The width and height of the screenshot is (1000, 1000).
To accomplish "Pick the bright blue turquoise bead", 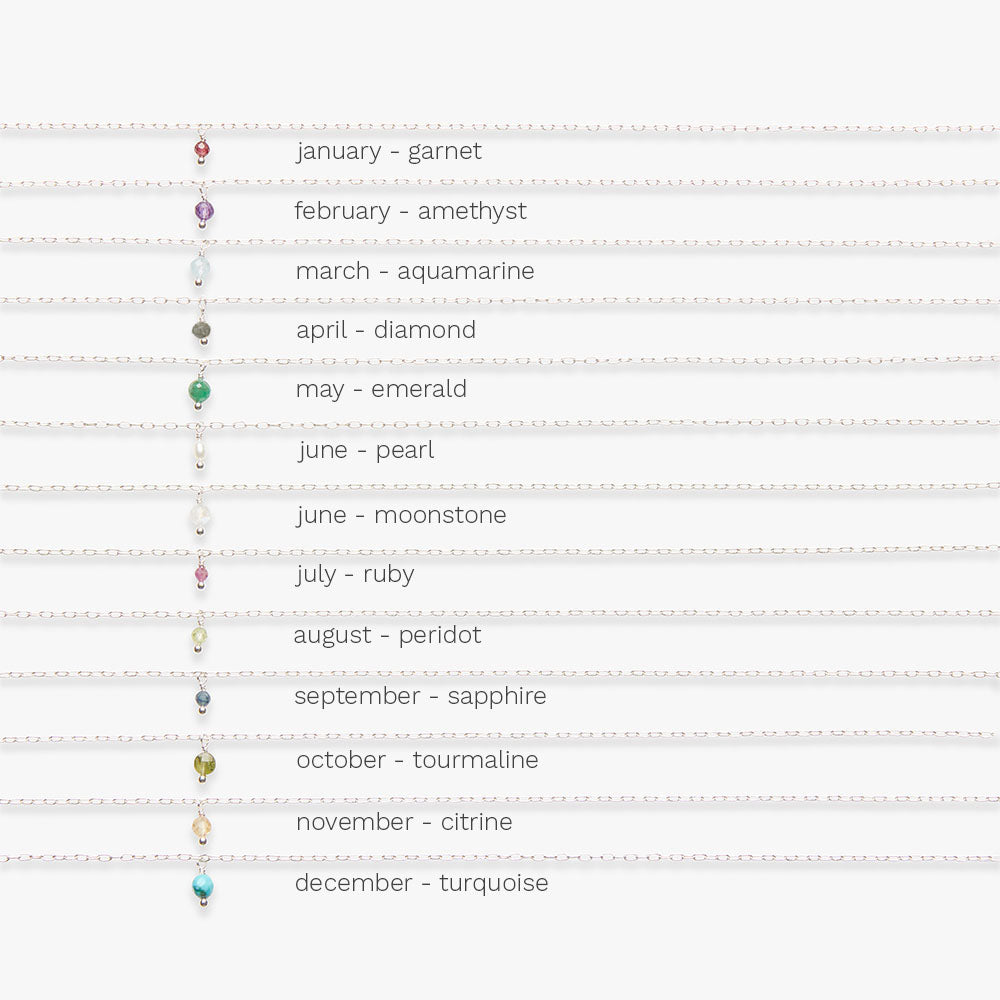I will tap(203, 884).
